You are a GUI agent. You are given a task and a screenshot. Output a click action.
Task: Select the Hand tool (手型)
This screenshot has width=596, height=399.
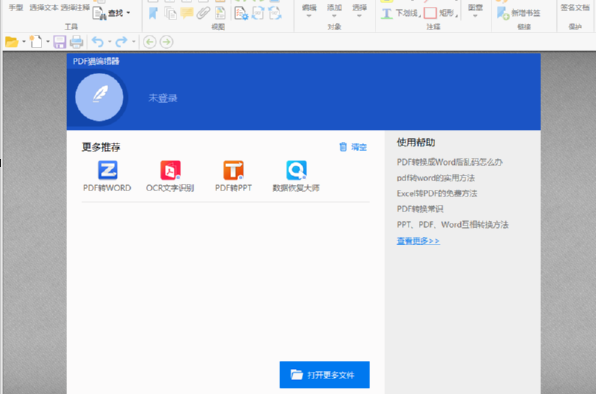click(16, 8)
